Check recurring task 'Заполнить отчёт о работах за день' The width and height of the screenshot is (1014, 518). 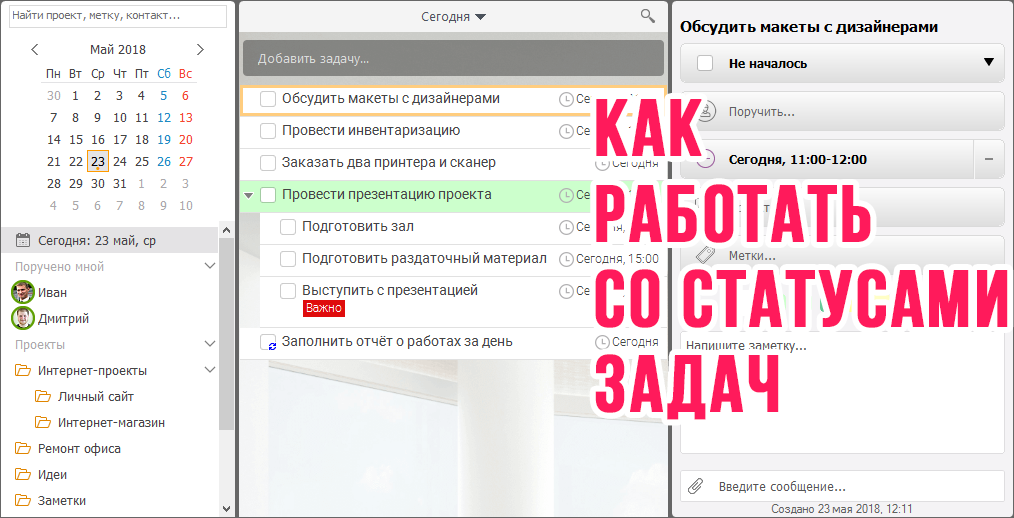click(x=268, y=341)
